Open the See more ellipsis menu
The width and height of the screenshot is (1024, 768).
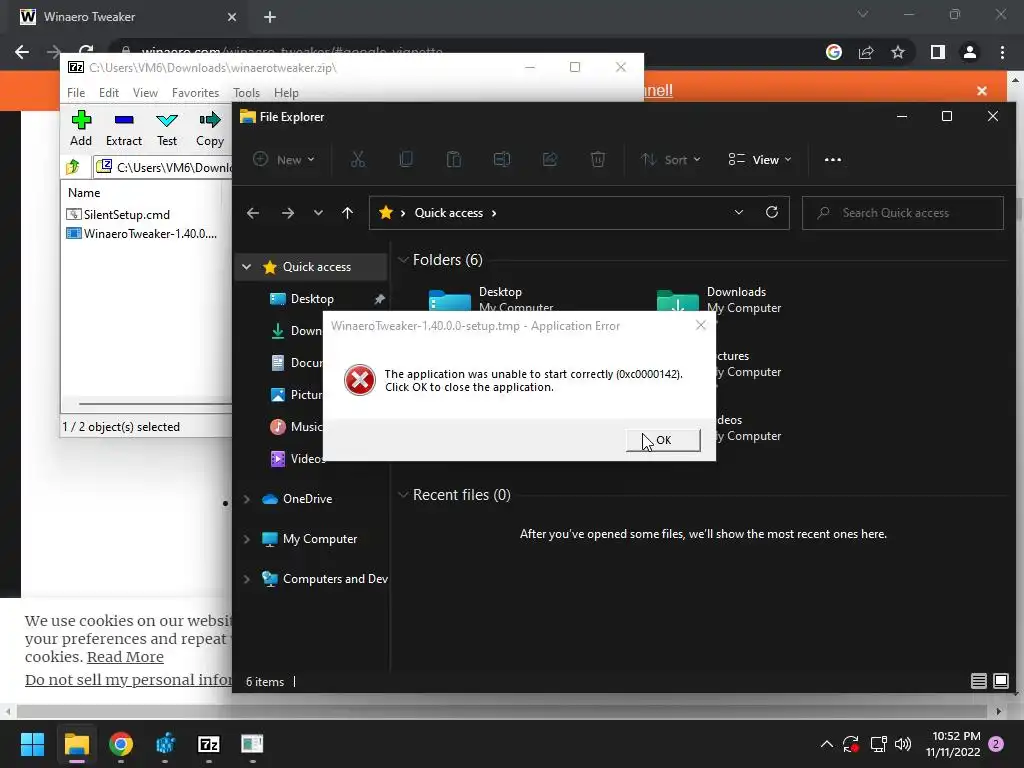(833, 159)
